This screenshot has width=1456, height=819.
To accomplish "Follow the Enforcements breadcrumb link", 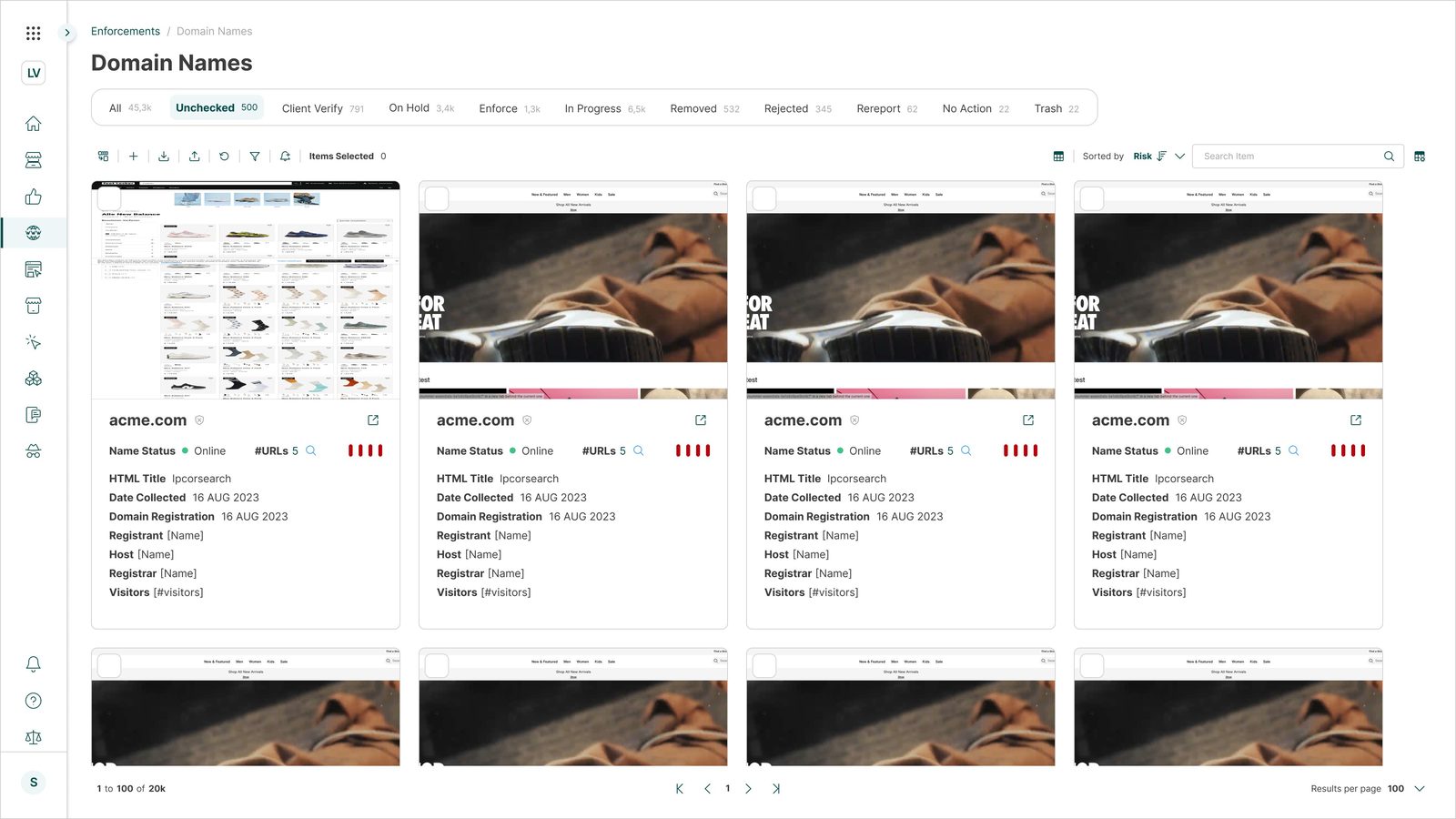I will point(126,31).
